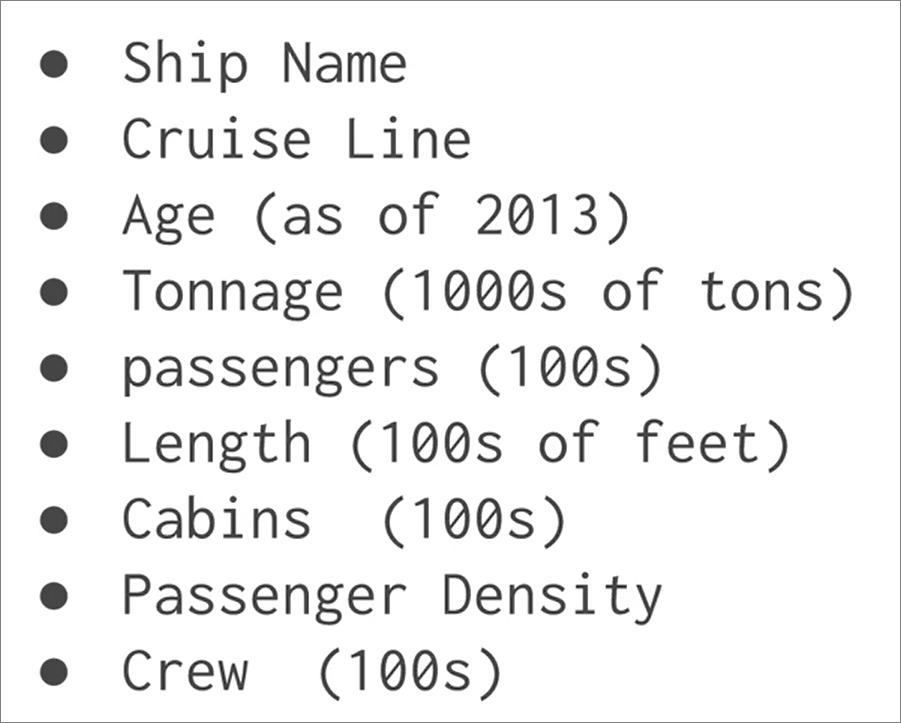Click the text Age (as of 2013)

coord(376,217)
